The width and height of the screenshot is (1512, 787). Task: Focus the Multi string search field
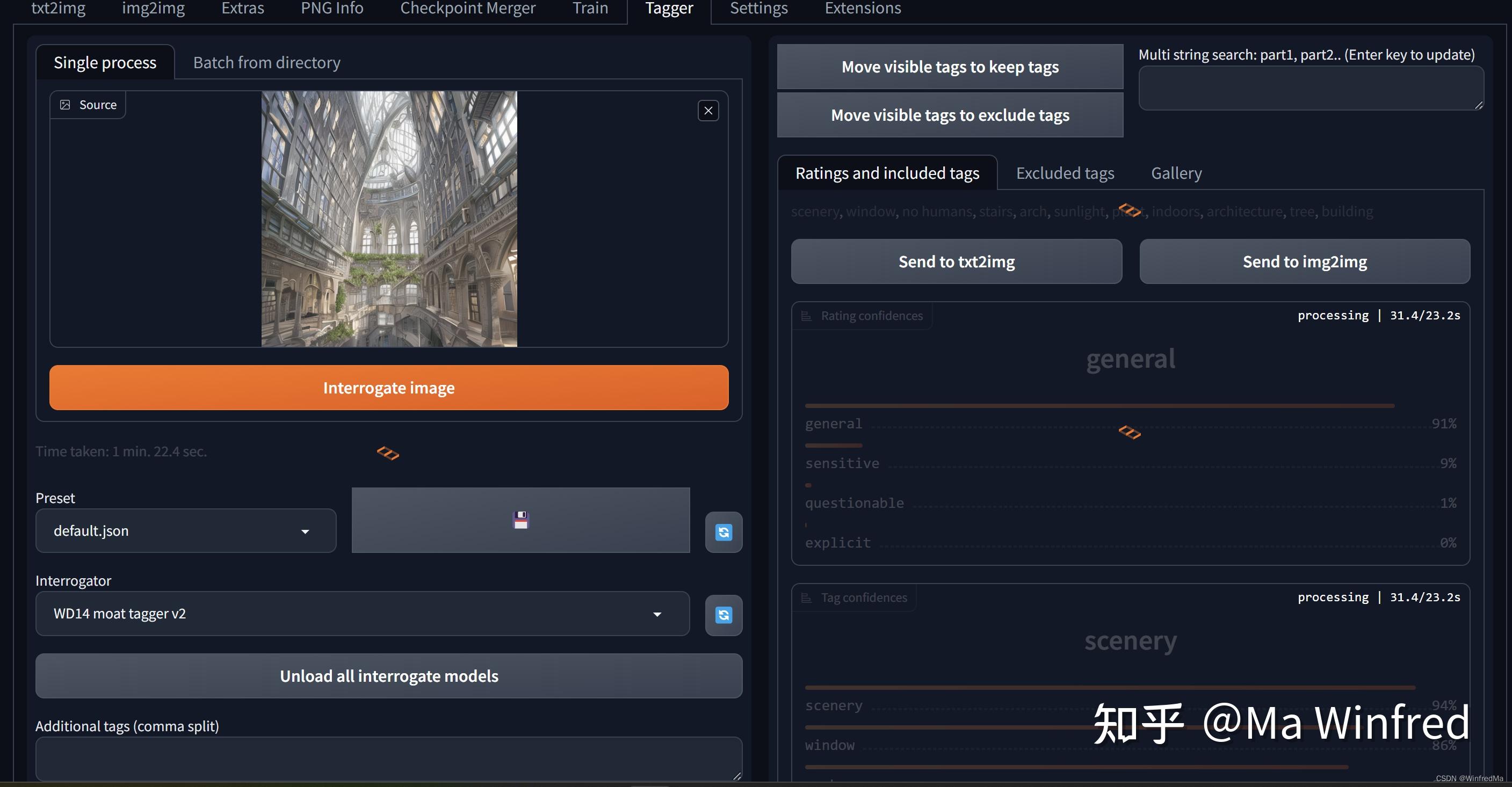[x=1310, y=88]
